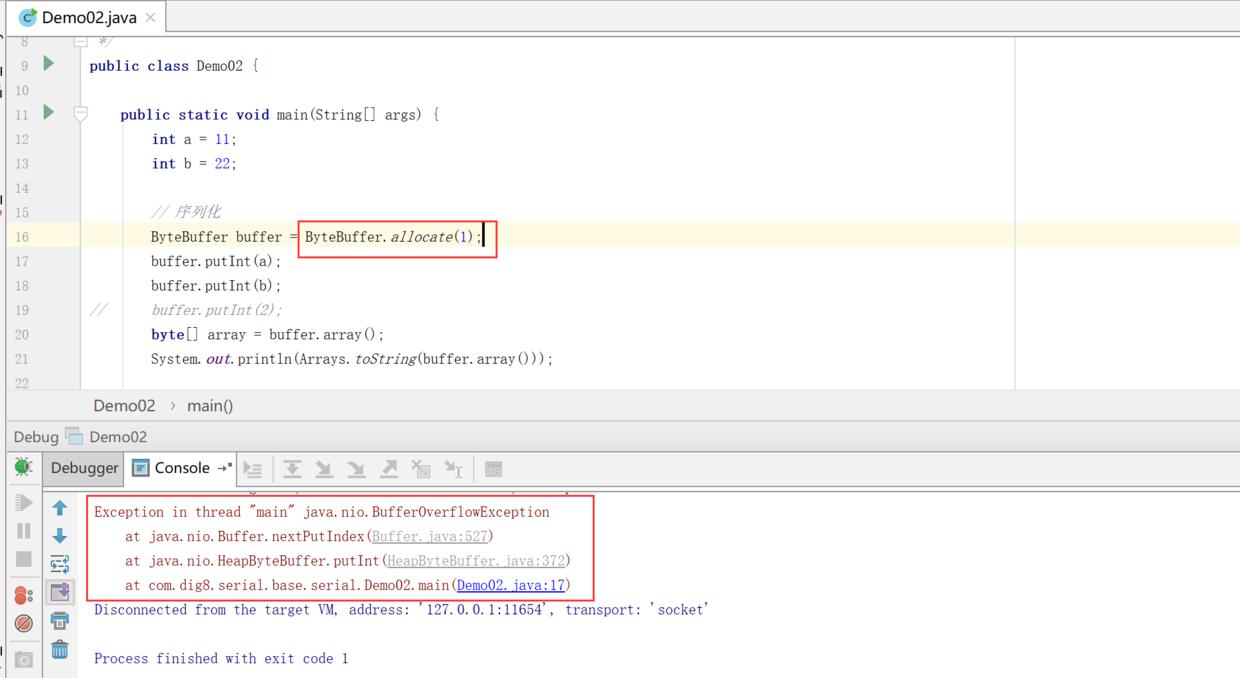The height and width of the screenshot is (678, 1240).
Task: Toggle the Mute Breakpoints icon
Action: 23,623
